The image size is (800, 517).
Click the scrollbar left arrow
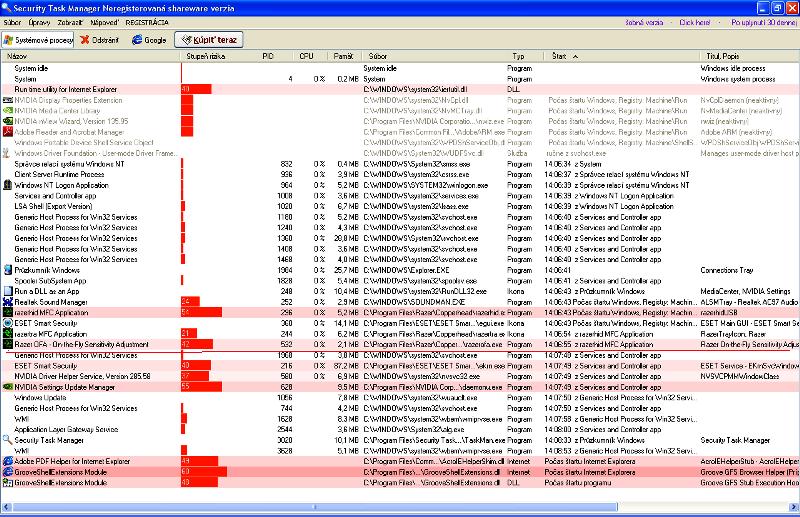coord(7,507)
